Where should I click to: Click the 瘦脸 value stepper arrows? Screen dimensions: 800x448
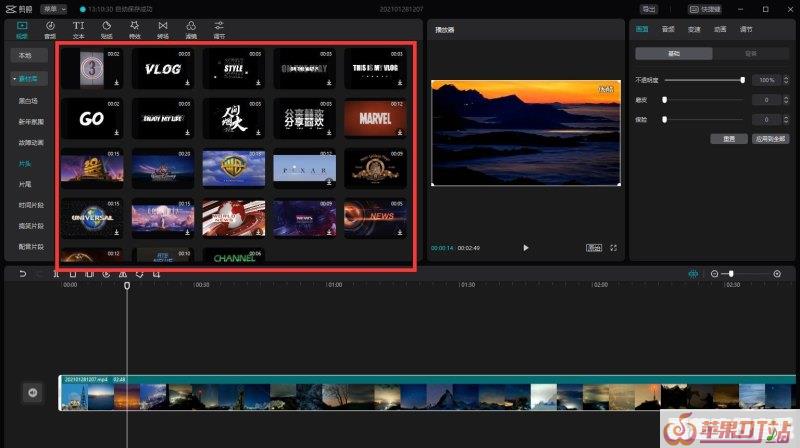(x=786, y=119)
